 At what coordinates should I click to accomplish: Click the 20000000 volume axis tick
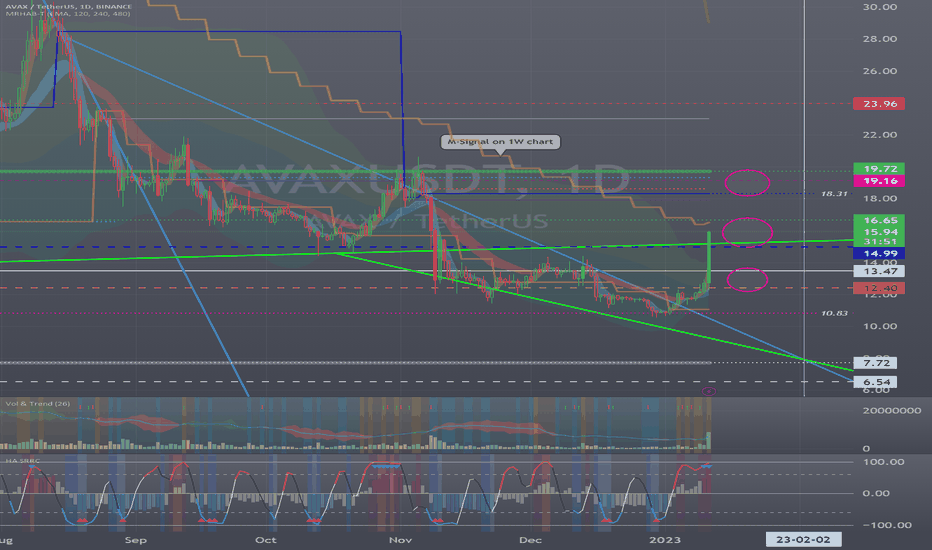click(x=892, y=410)
